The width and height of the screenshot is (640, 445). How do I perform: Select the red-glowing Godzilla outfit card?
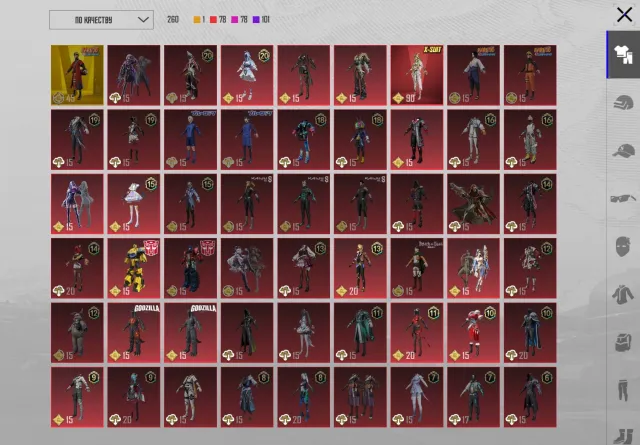click(x=134, y=333)
